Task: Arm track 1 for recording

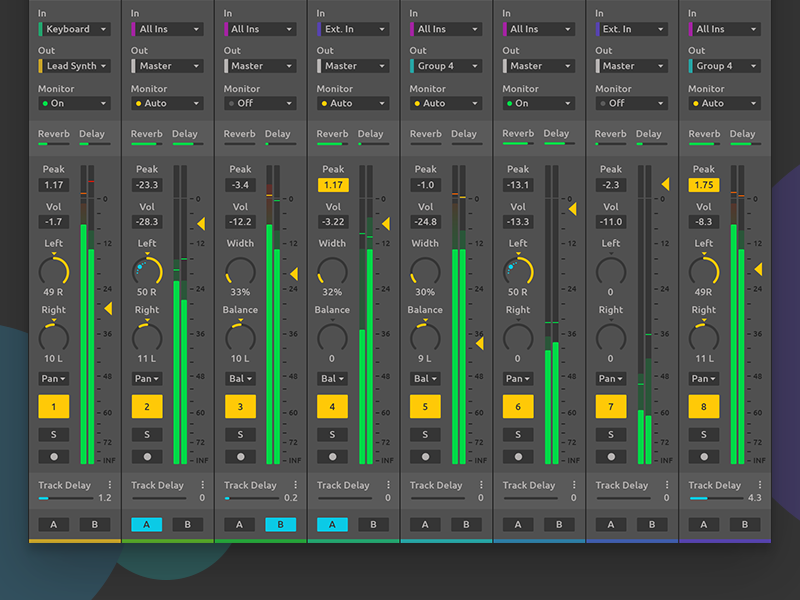Action: point(53,457)
